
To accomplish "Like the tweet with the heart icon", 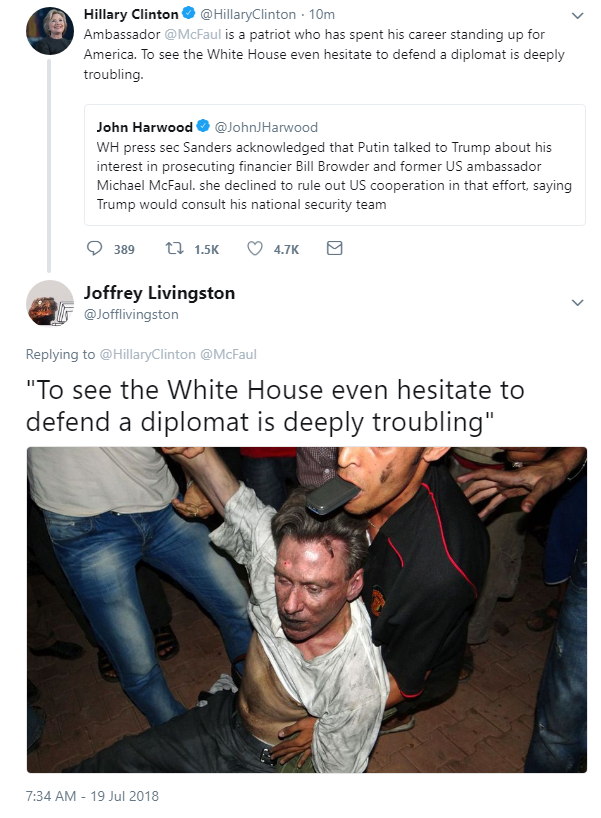I will (x=255, y=248).
